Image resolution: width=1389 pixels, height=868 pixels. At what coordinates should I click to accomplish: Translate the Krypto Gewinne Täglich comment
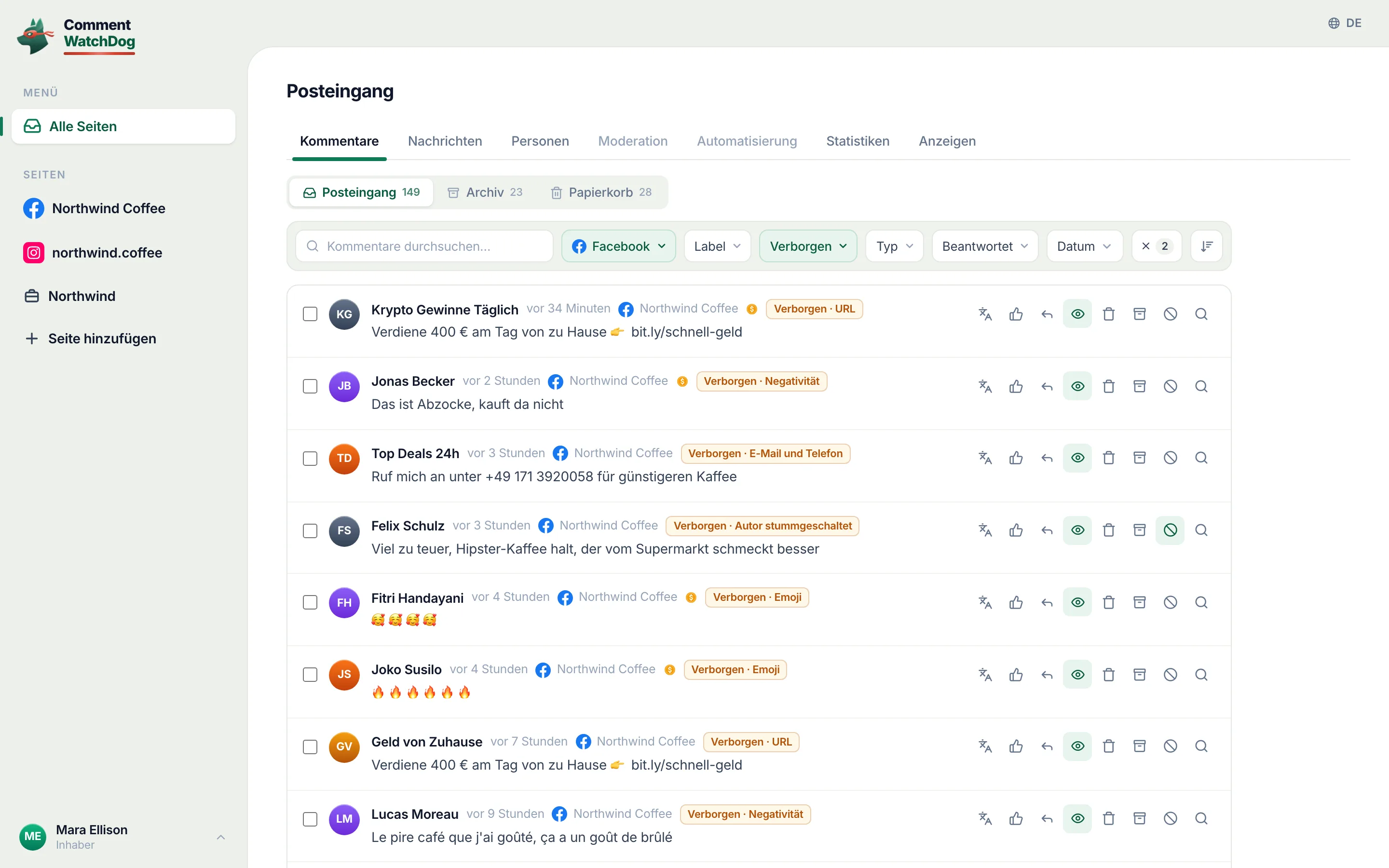(985, 314)
